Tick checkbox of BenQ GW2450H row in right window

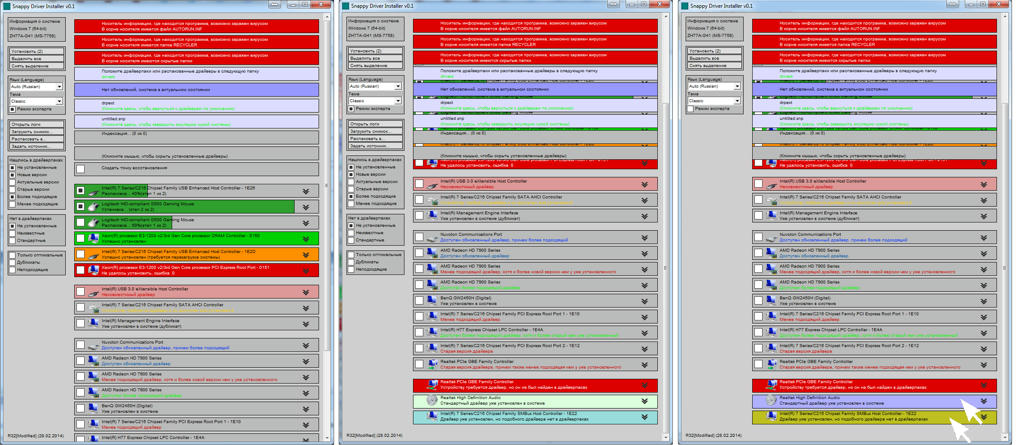click(x=759, y=301)
